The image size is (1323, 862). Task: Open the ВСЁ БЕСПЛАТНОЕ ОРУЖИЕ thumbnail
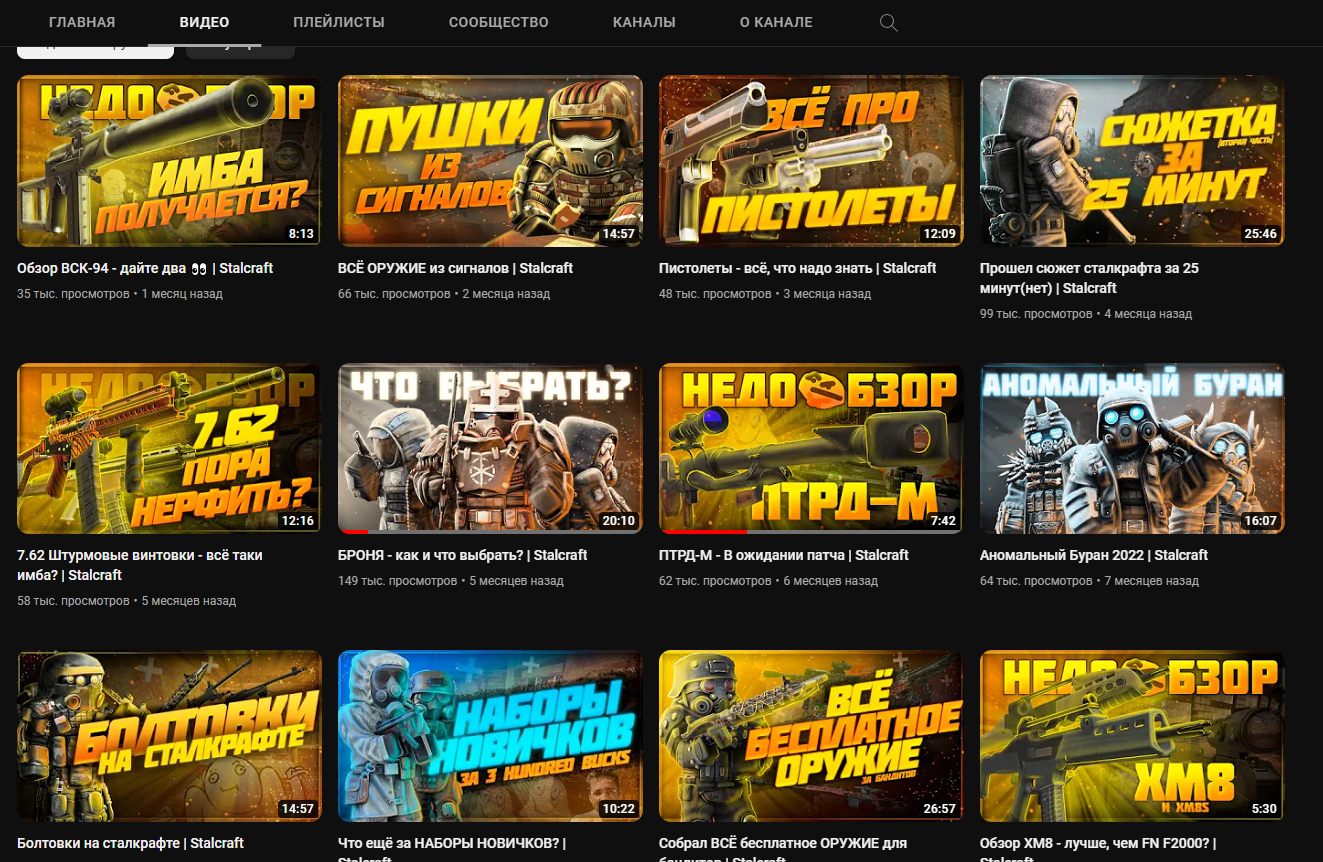(x=811, y=736)
